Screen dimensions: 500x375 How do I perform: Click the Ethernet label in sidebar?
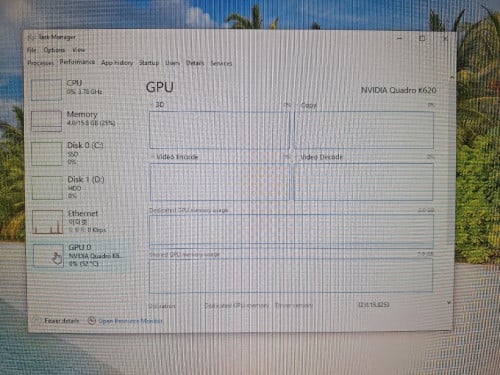[83, 213]
